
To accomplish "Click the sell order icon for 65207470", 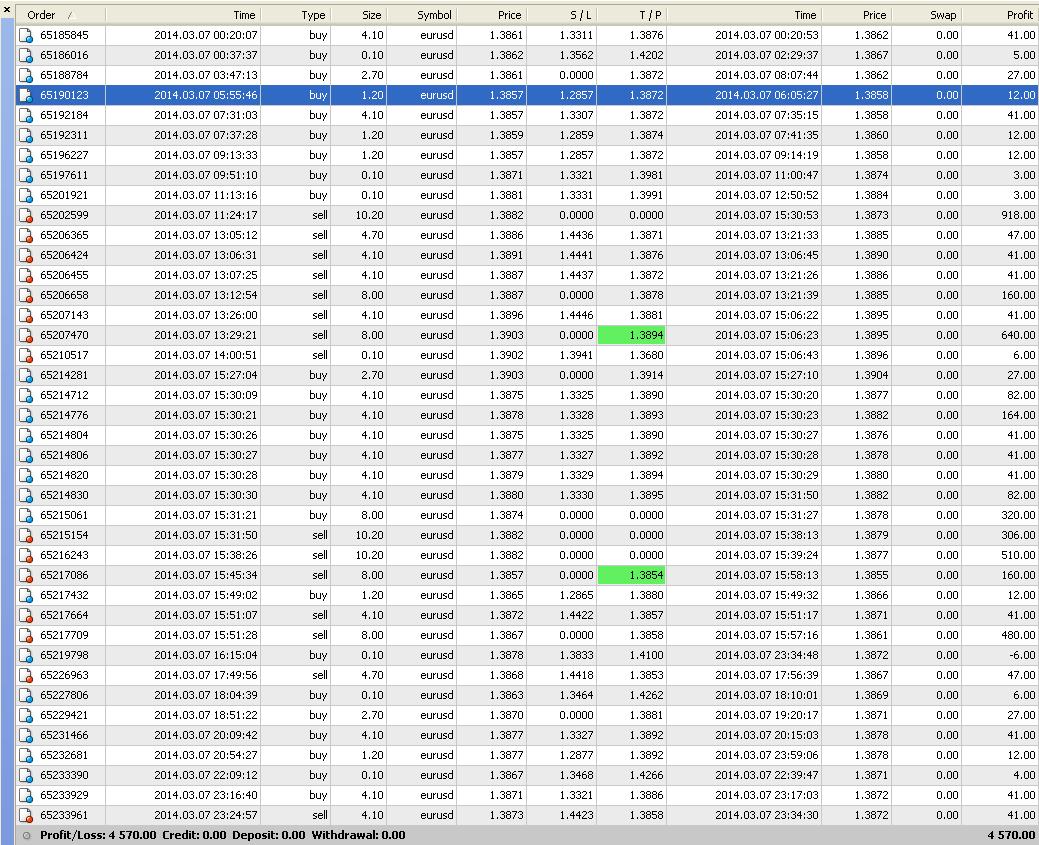I will 26,335.
